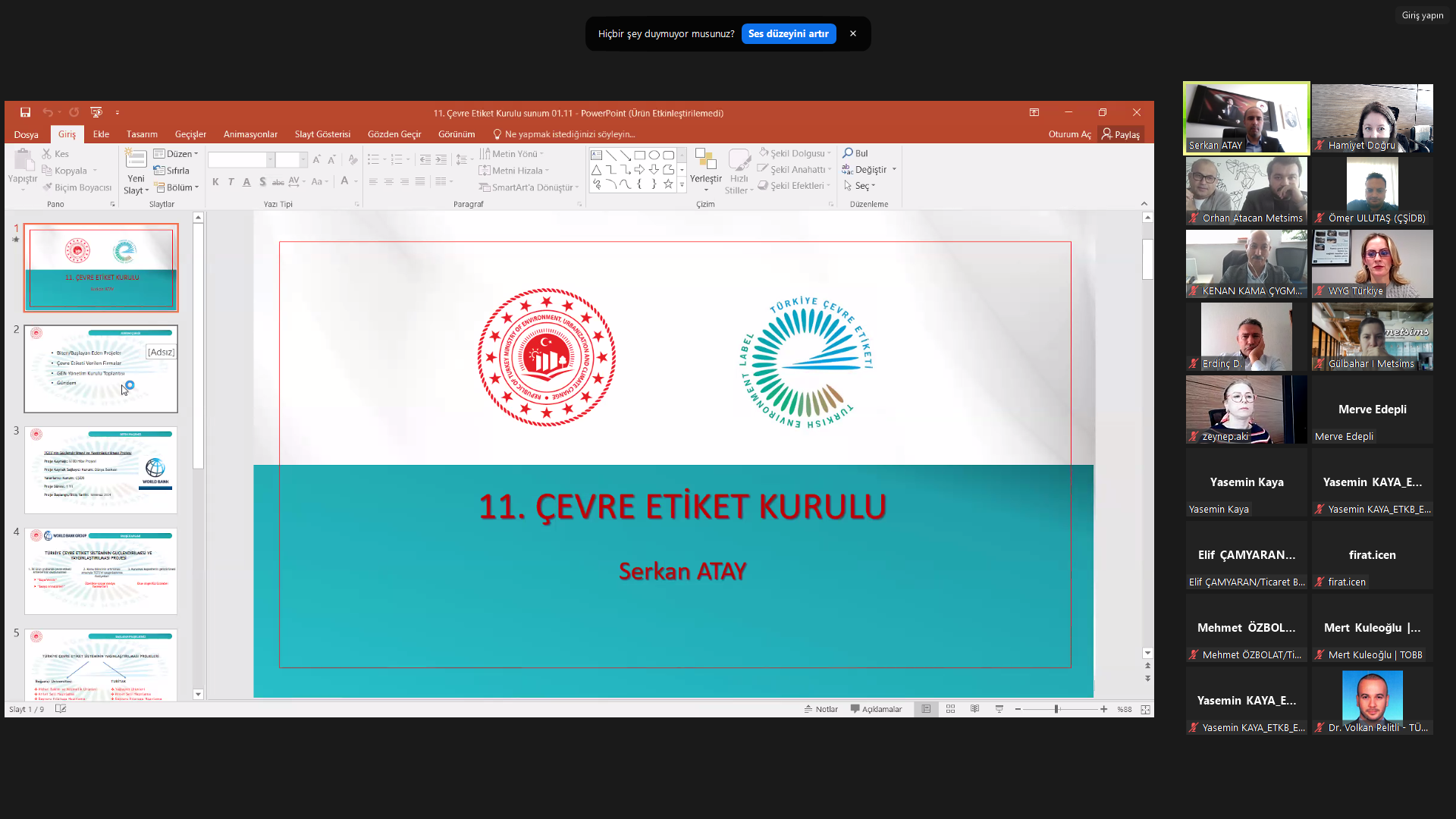1456x819 pixels.
Task: Switch to the Geçişler tab
Action: (190, 134)
